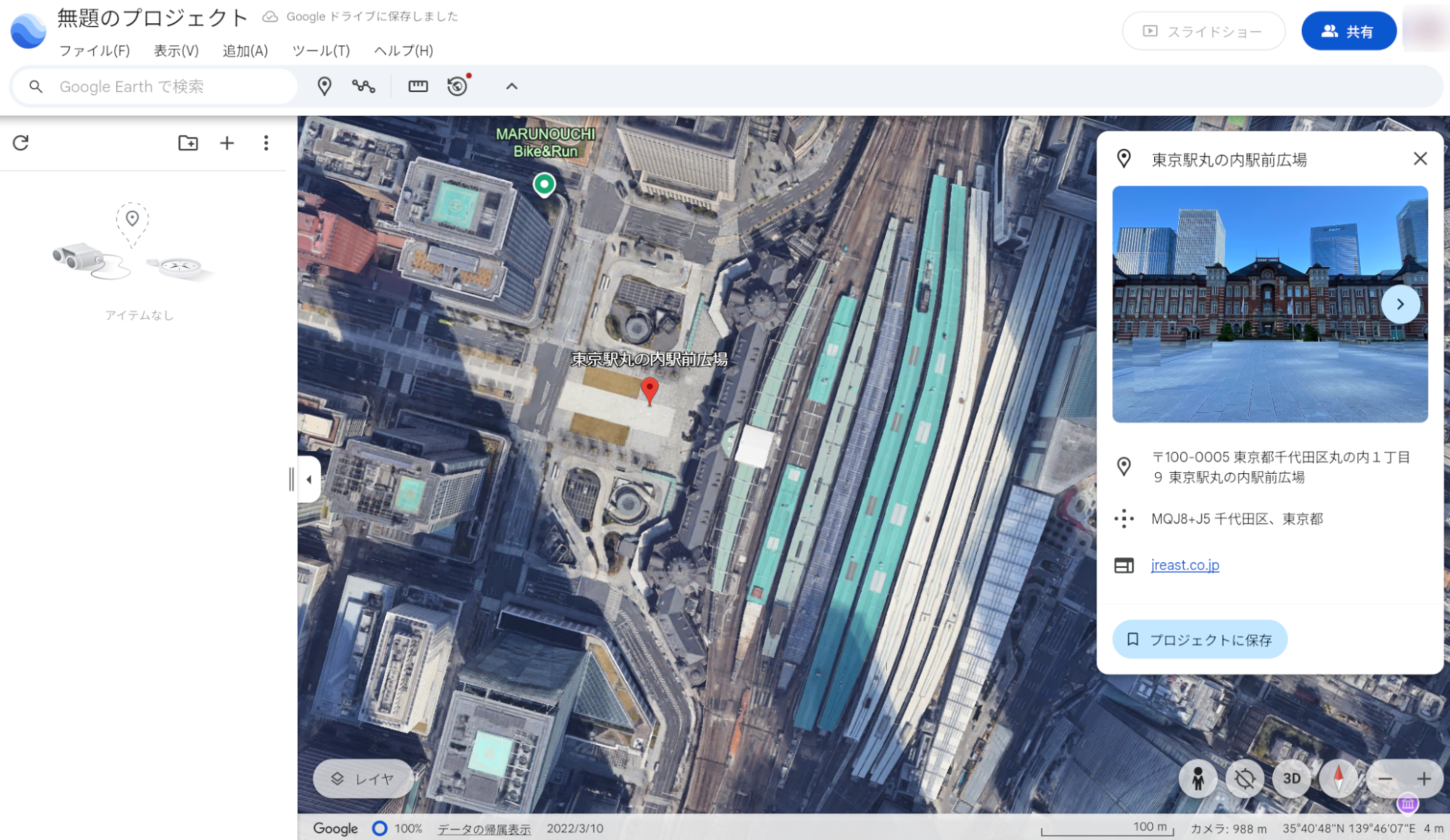Open the ヘルプ(H) menu
1450x840 pixels.
click(x=403, y=51)
